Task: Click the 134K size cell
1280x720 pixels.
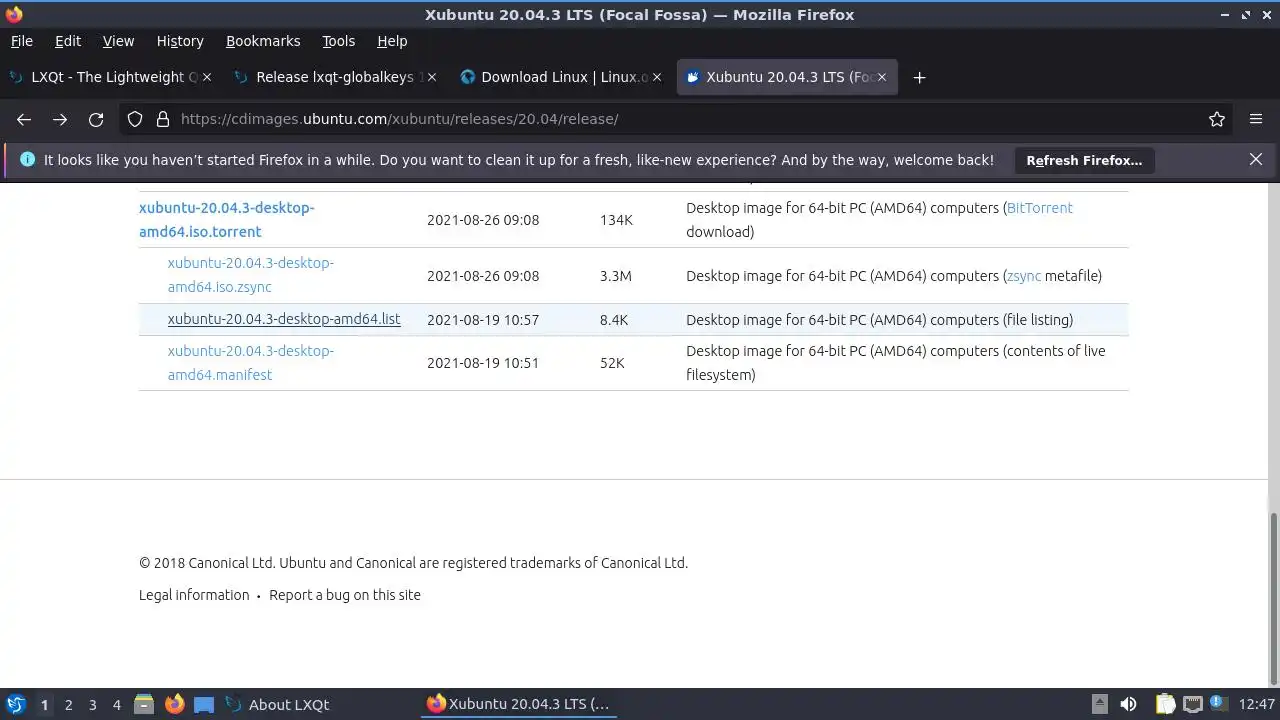Action: tap(616, 220)
